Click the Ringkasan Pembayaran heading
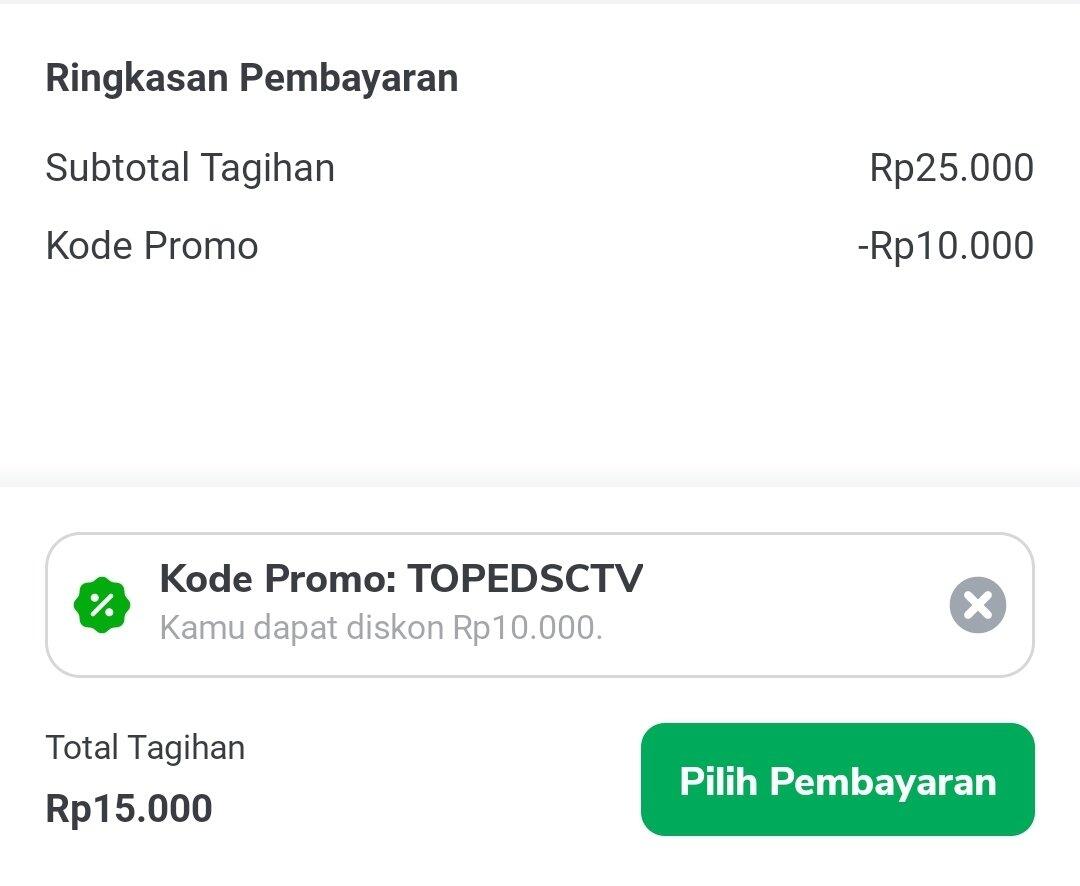1080x886 pixels. click(250, 77)
